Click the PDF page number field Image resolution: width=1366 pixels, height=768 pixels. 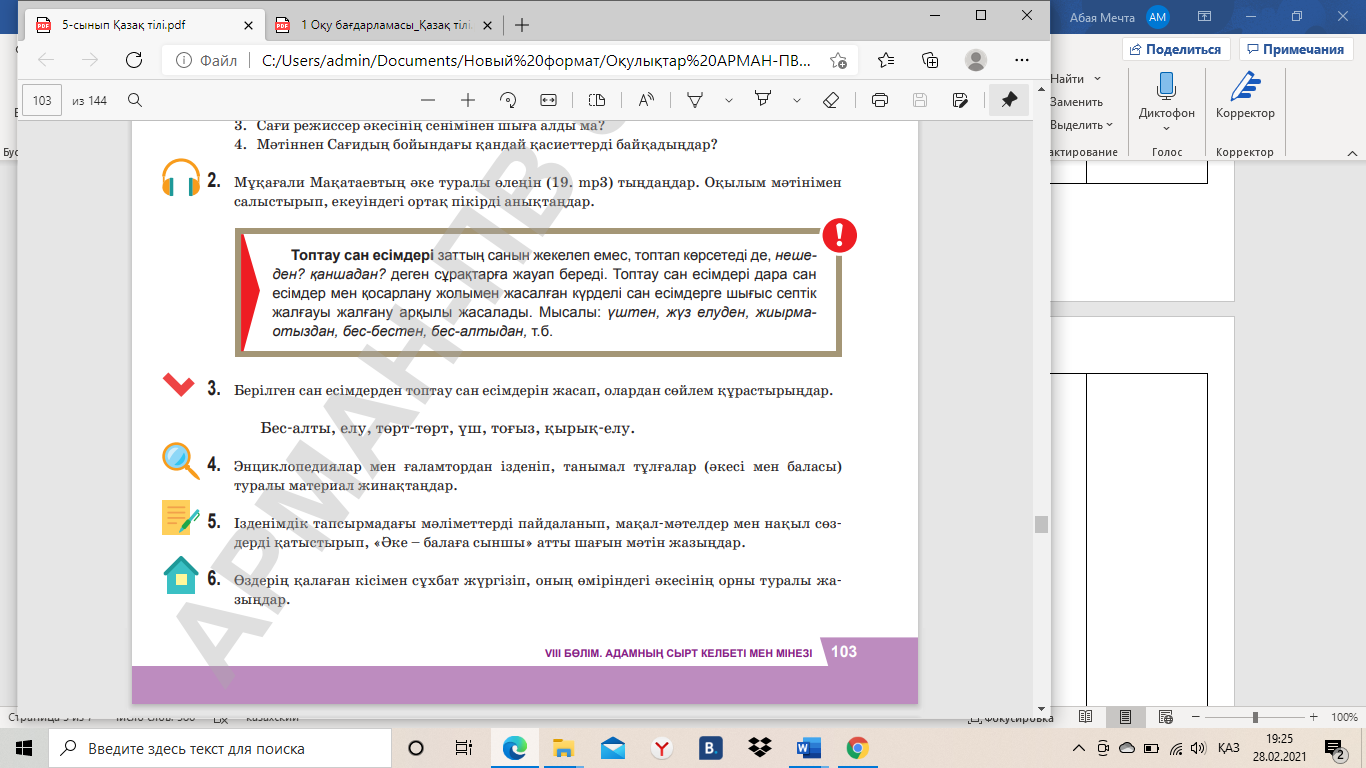(x=42, y=100)
